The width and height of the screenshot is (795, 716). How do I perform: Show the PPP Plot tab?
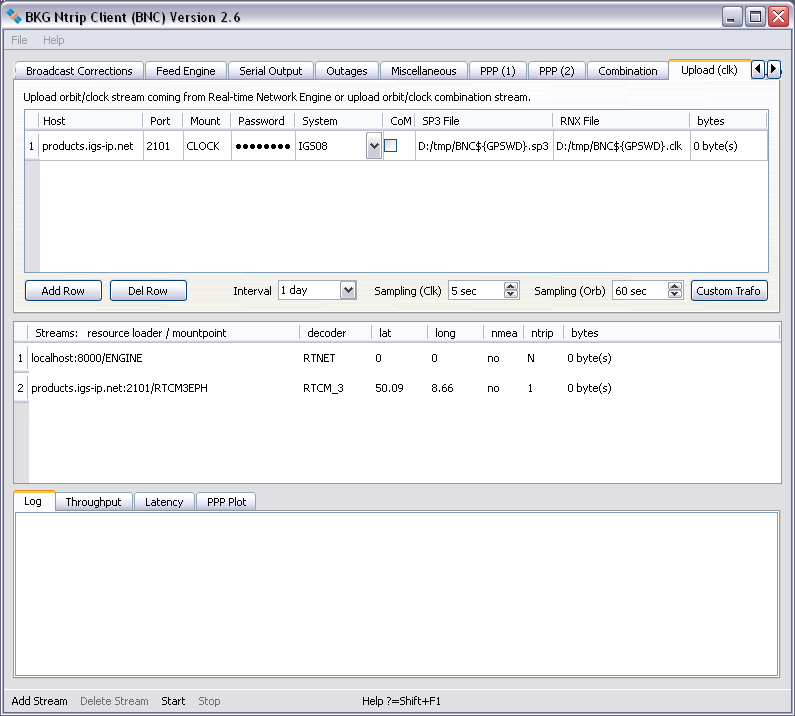click(x=226, y=502)
